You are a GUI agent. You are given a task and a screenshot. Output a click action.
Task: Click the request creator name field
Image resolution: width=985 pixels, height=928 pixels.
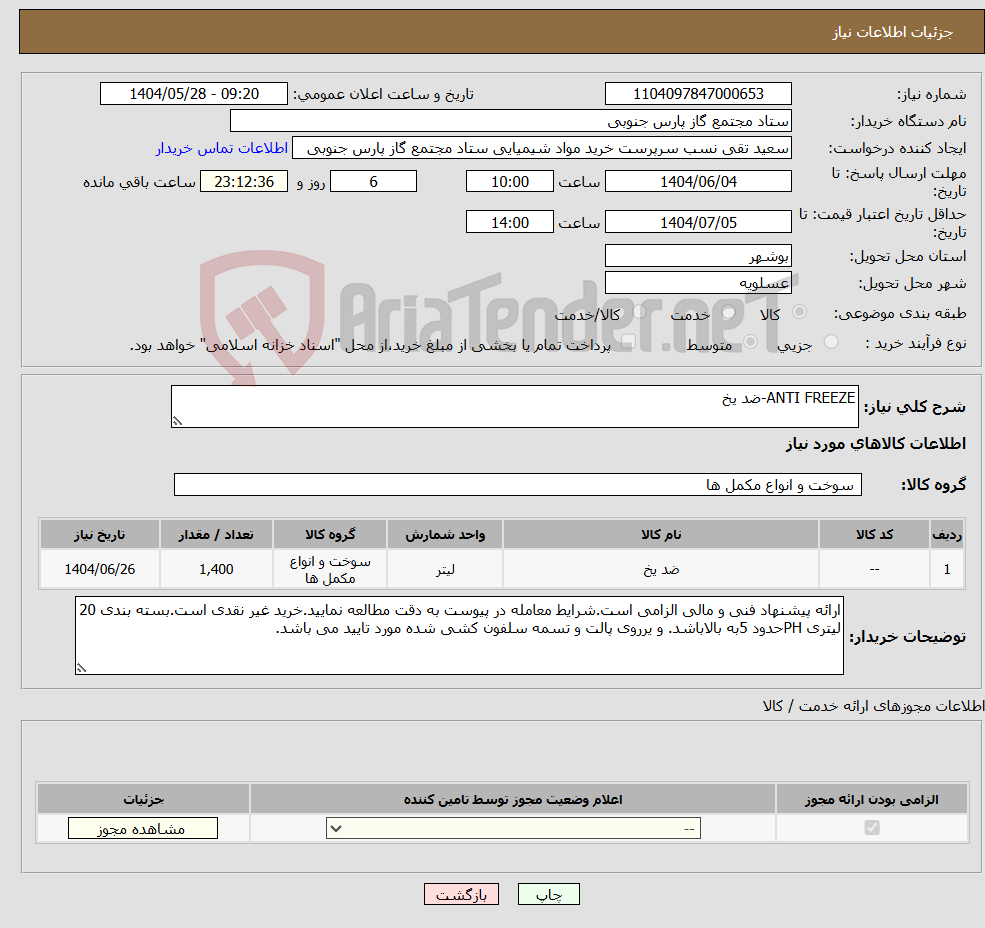pyautogui.click(x=541, y=148)
